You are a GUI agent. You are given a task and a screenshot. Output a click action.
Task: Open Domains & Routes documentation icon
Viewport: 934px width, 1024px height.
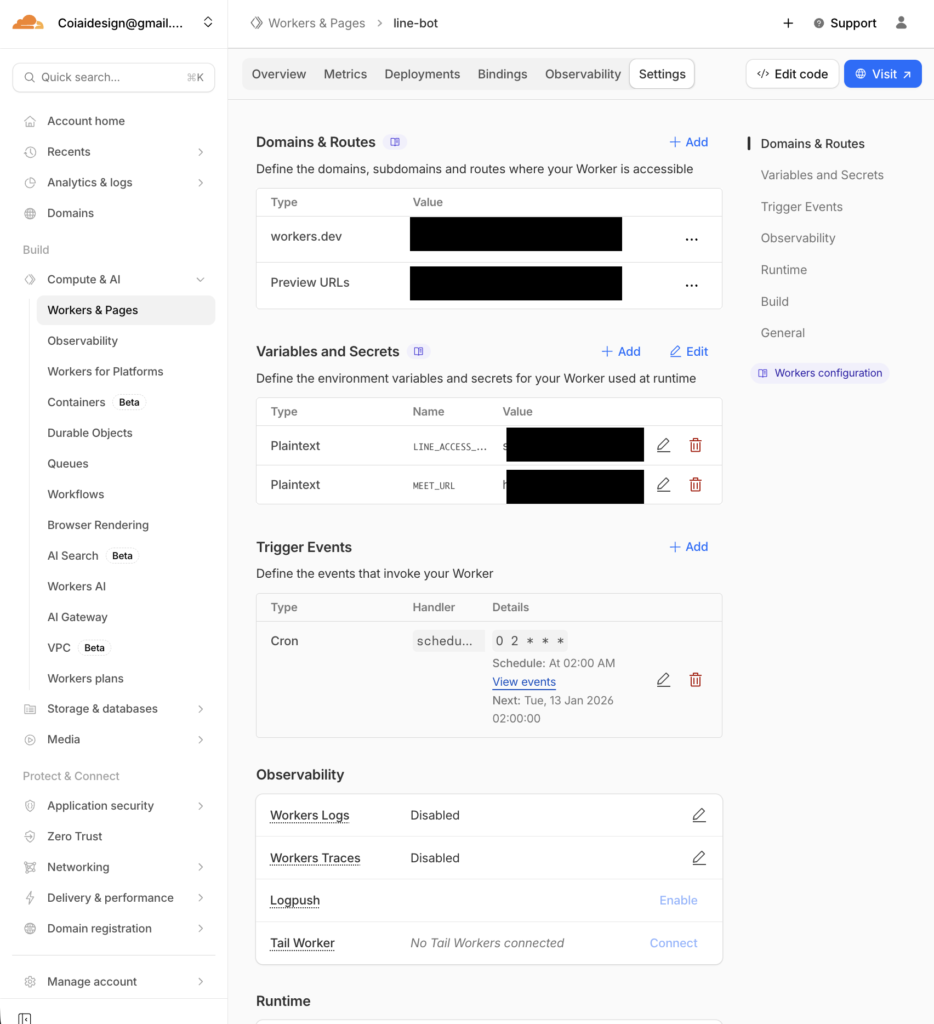click(x=395, y=142)
